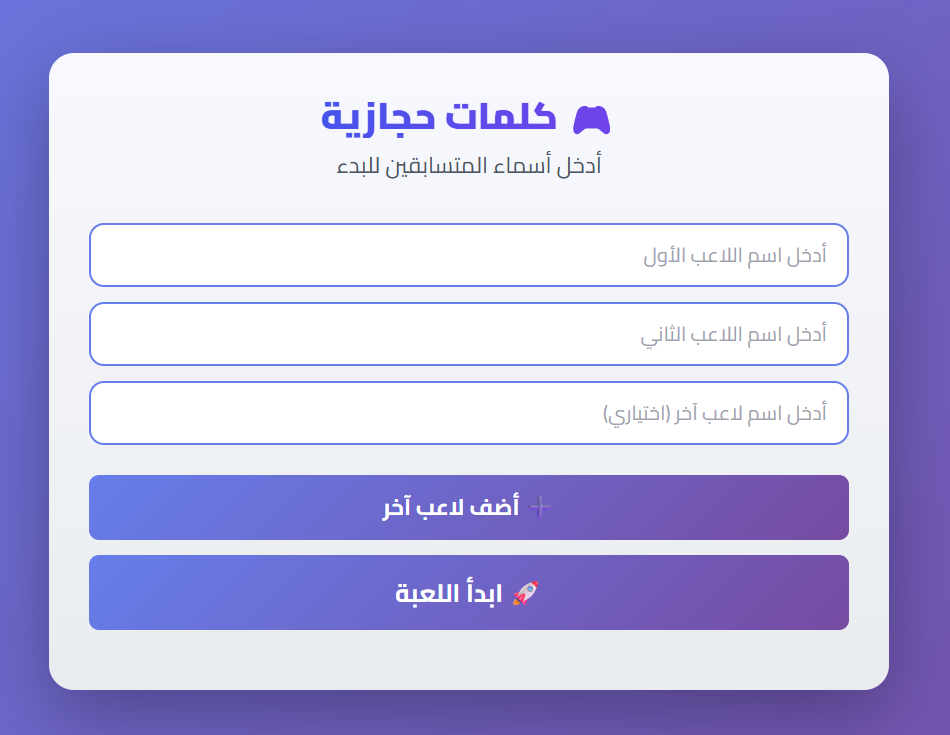Click the purple gradient page background
Viewport: 950px width, 735px height.
pyautogui.click(x=25, y=367)
